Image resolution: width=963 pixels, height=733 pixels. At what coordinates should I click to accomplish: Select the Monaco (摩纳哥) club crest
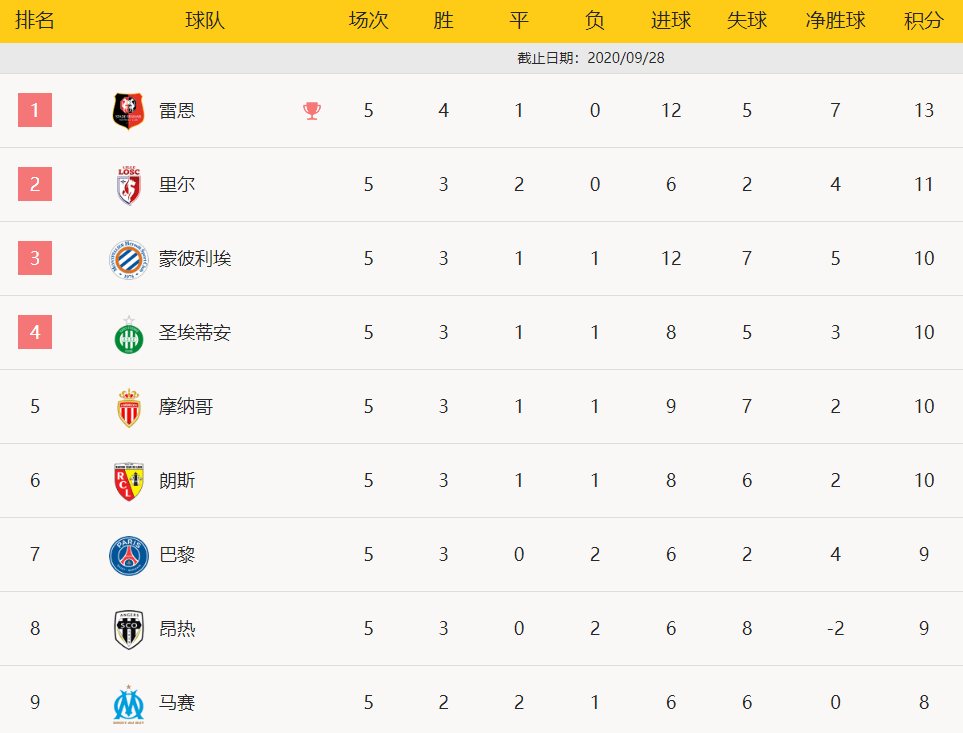coord(129,408)
